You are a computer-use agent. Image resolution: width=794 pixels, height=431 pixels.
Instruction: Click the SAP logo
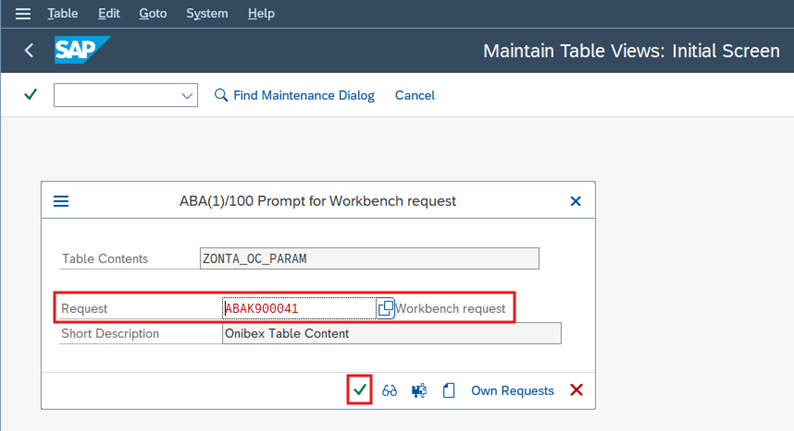(x=82, y=50)
